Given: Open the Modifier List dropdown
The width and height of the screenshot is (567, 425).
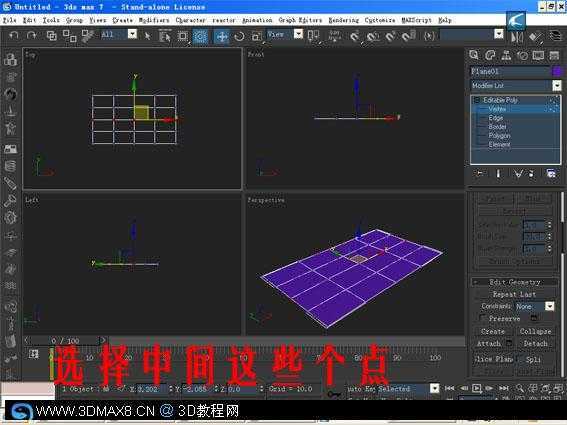Looking at the screenshot, I should click(x=515, y=86).
